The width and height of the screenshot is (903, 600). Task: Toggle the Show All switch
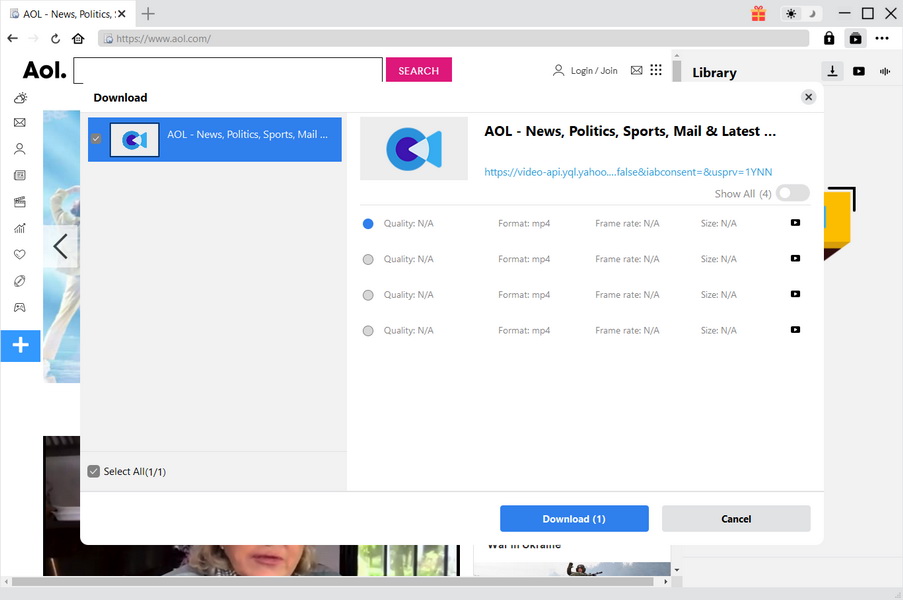(x=792, y=193)
